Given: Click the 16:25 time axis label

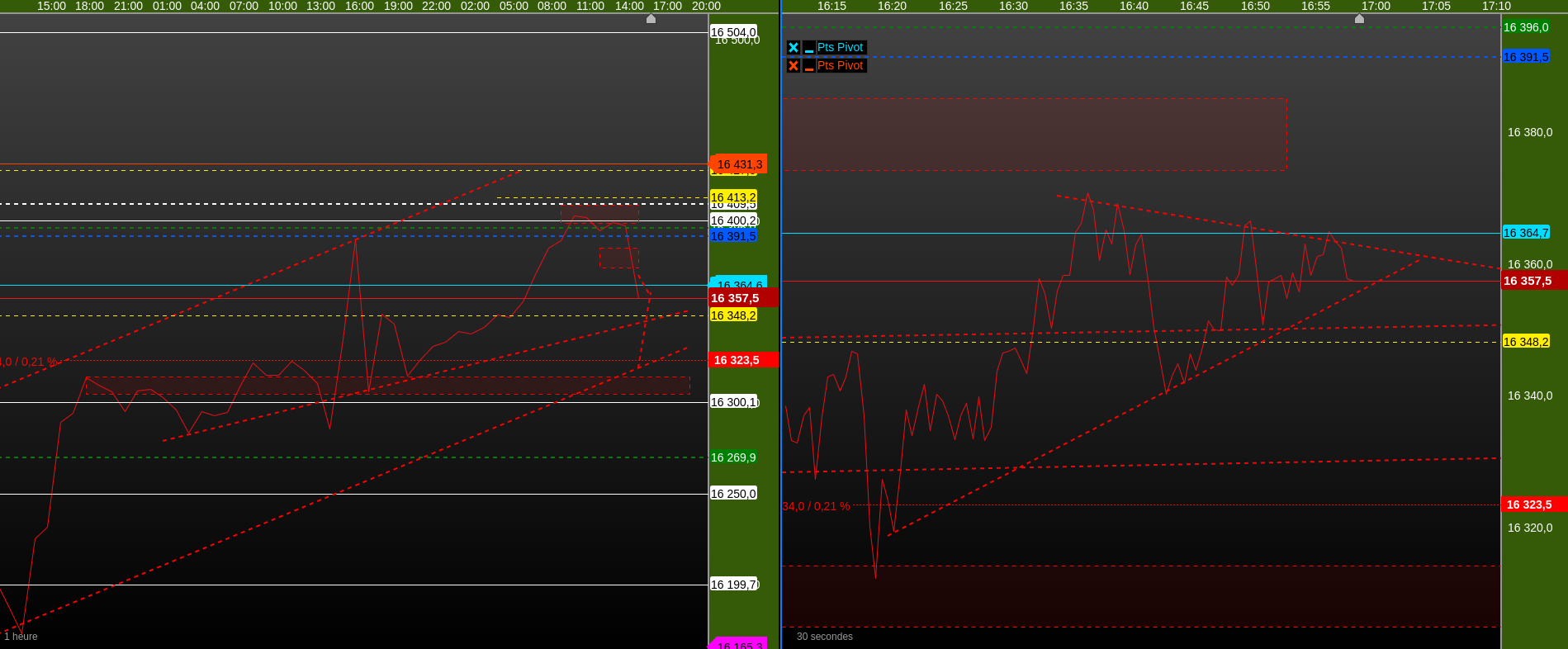Looking at the screenshot, I should click(953, 6).
